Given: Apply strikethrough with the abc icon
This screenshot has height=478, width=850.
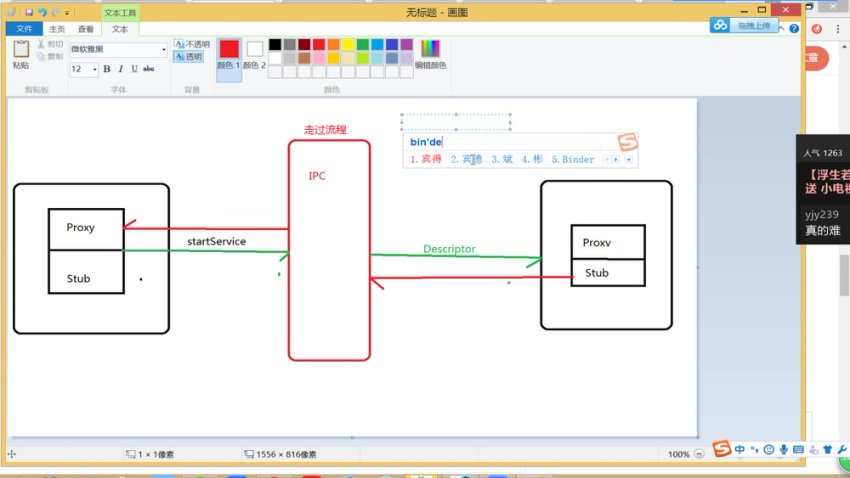Looking at the screenshot, I should click(x=149, y=69).
